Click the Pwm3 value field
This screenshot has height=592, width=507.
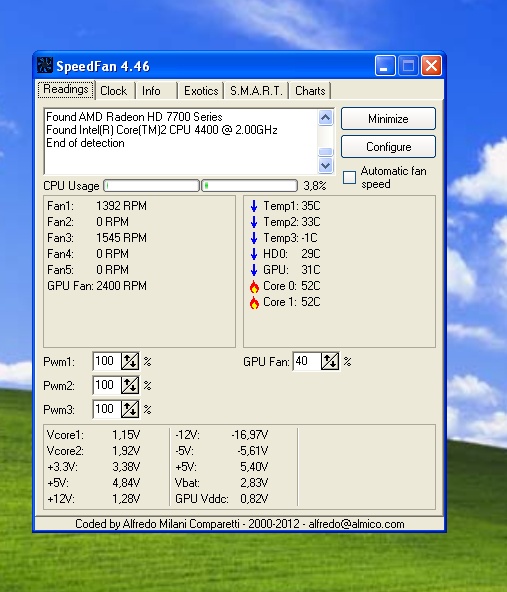point(106,409)
